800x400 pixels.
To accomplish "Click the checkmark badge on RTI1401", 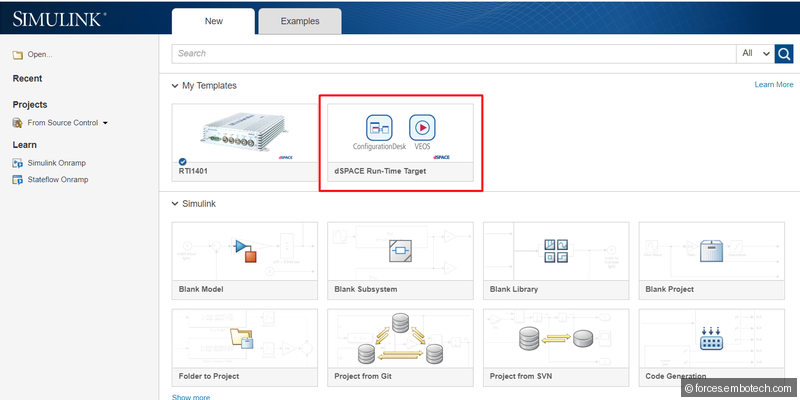I will [x=183, y=162].
